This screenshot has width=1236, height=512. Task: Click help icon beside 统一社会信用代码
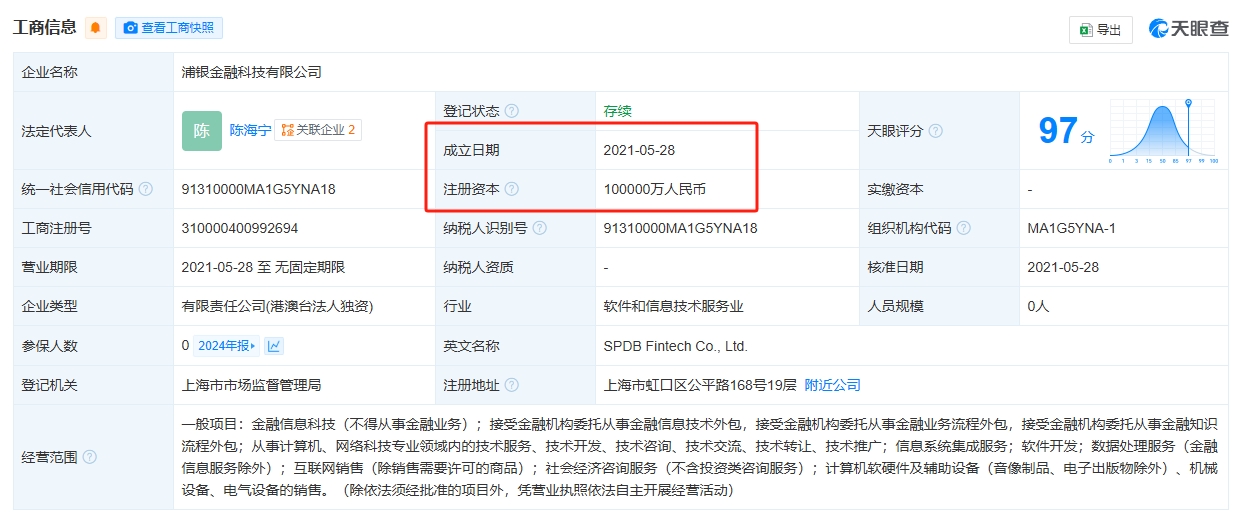(146, 189)
